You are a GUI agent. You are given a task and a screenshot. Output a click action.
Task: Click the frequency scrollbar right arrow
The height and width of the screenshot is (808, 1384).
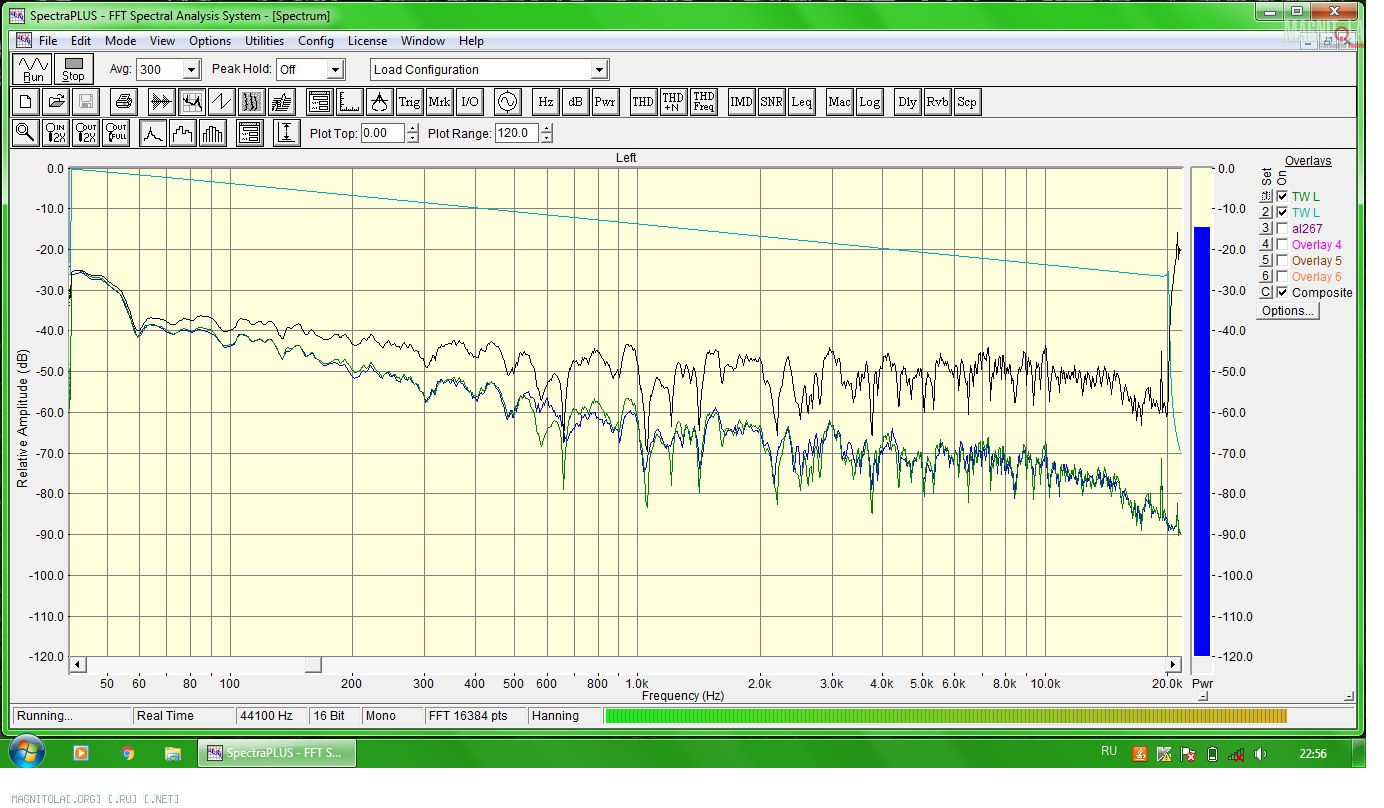click(1174, 665)
